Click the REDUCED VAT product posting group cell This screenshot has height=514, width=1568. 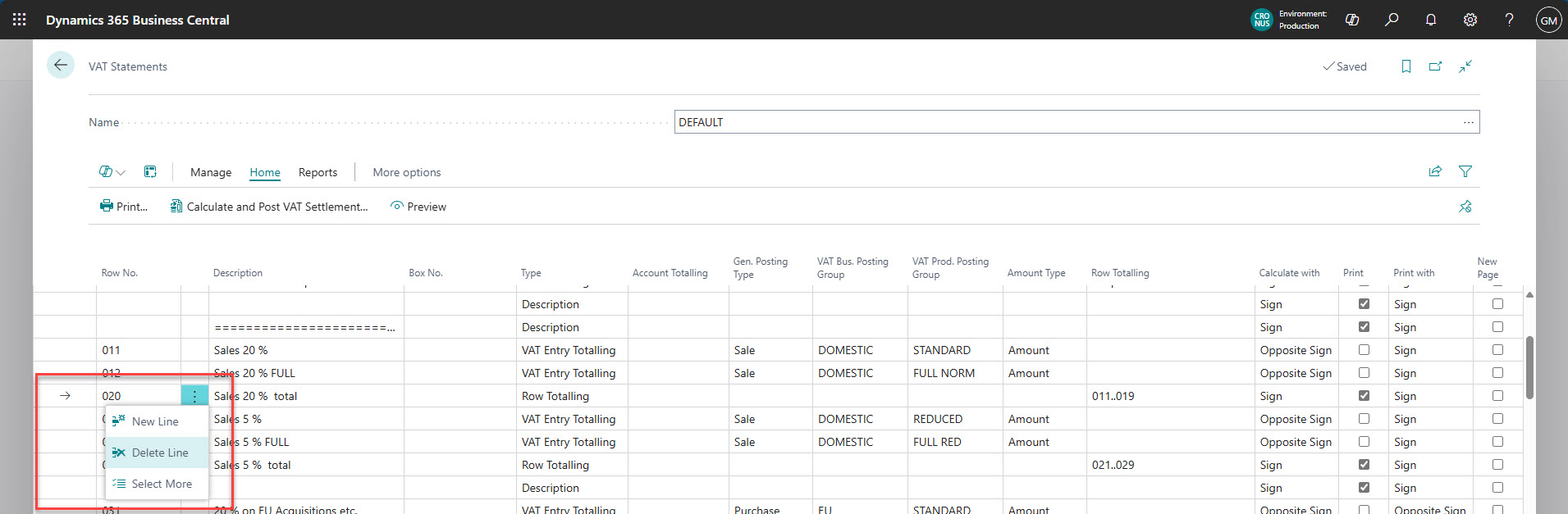955,419
